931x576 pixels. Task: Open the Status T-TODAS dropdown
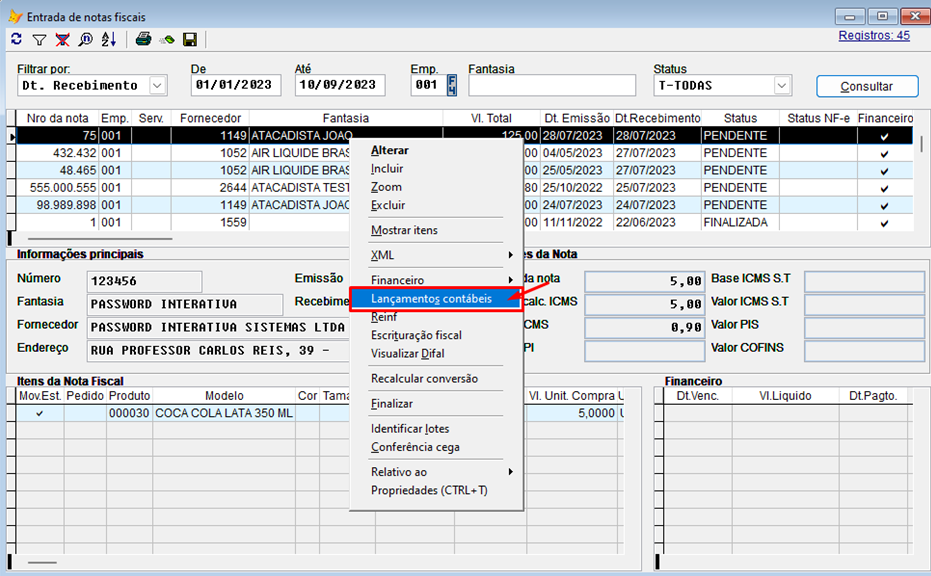(x=781, y=86)
